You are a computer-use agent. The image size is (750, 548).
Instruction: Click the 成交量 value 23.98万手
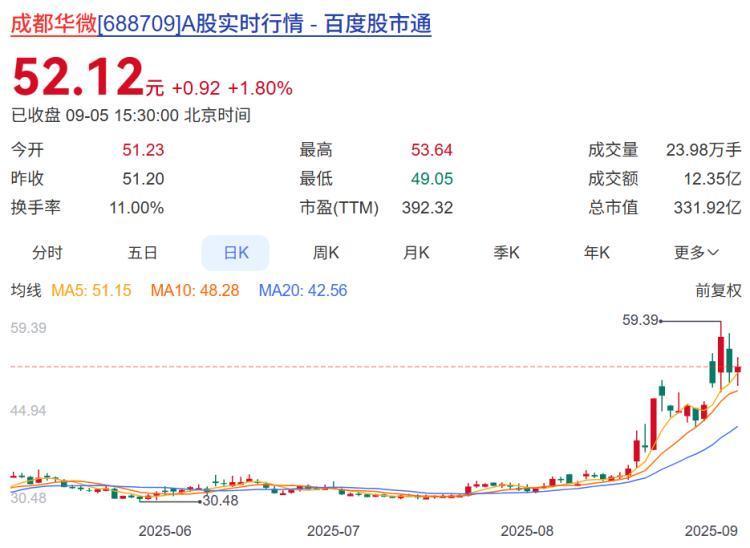(x=704, y=150)
